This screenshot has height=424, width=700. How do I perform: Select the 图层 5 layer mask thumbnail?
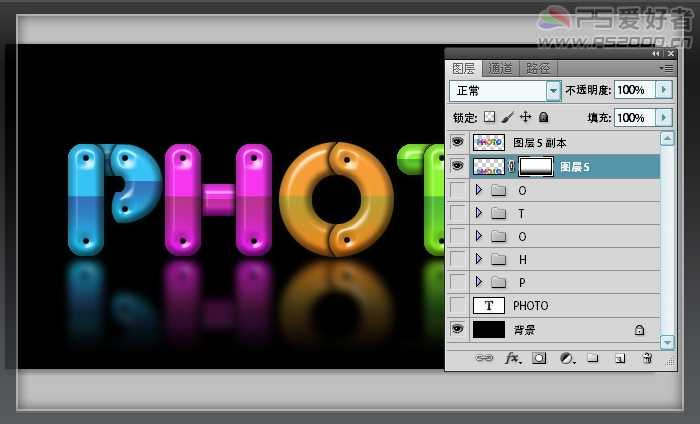coord(536,166)
